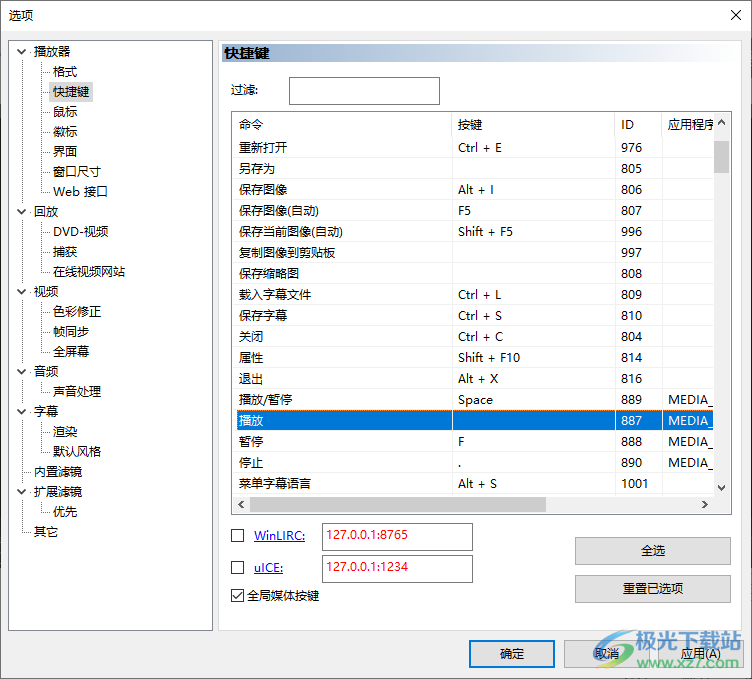Click the 全选 button
The height and width of the screenshot is (679, 752).
point(652,551)
